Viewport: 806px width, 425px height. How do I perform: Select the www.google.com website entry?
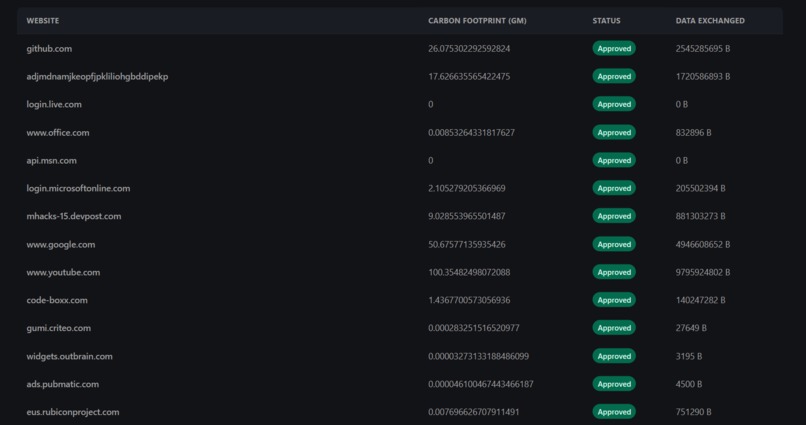pyautogui.click(x=61, y=244)
